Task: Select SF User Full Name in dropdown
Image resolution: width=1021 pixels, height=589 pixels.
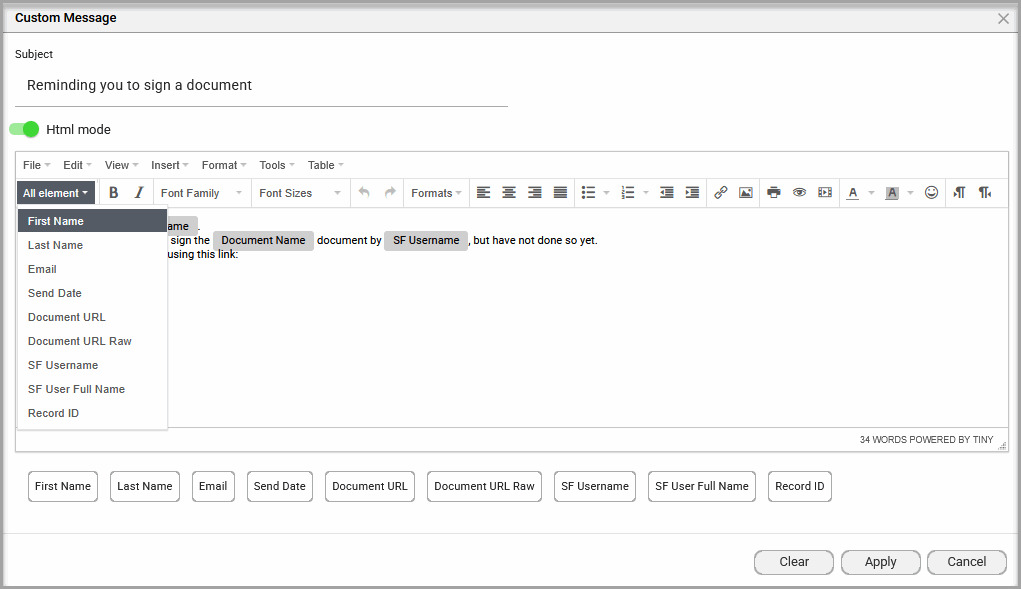Action: (92, 389)
